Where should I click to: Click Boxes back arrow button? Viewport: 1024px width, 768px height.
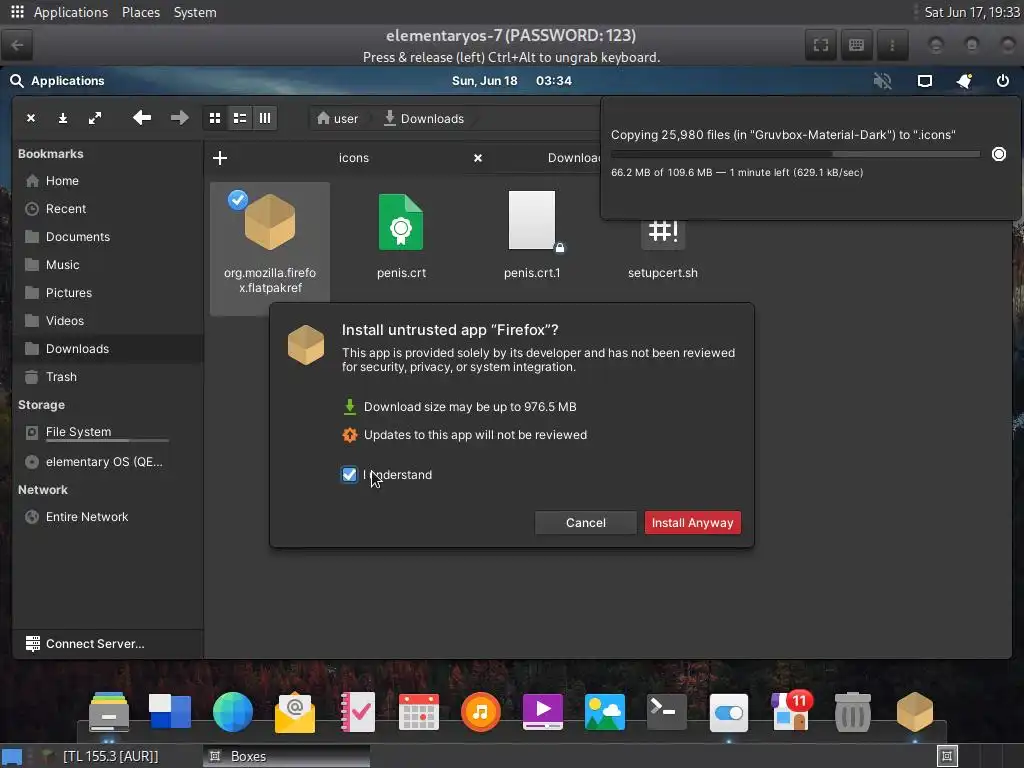(18, 45)
